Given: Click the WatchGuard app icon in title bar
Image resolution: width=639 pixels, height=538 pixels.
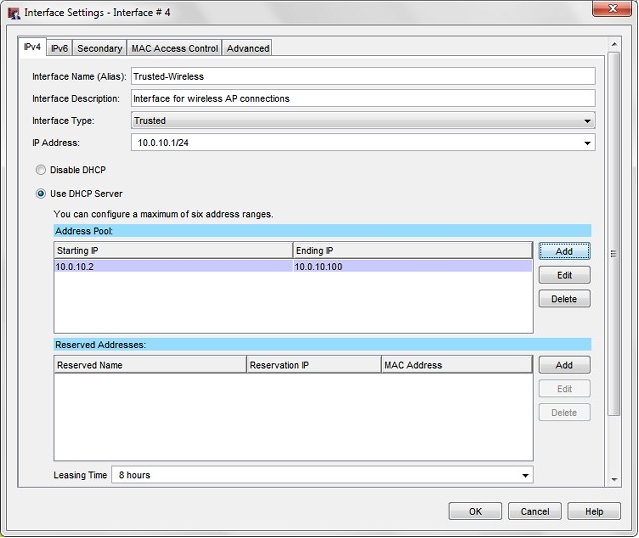Looking at the screenshot, I should coord(14,13).
